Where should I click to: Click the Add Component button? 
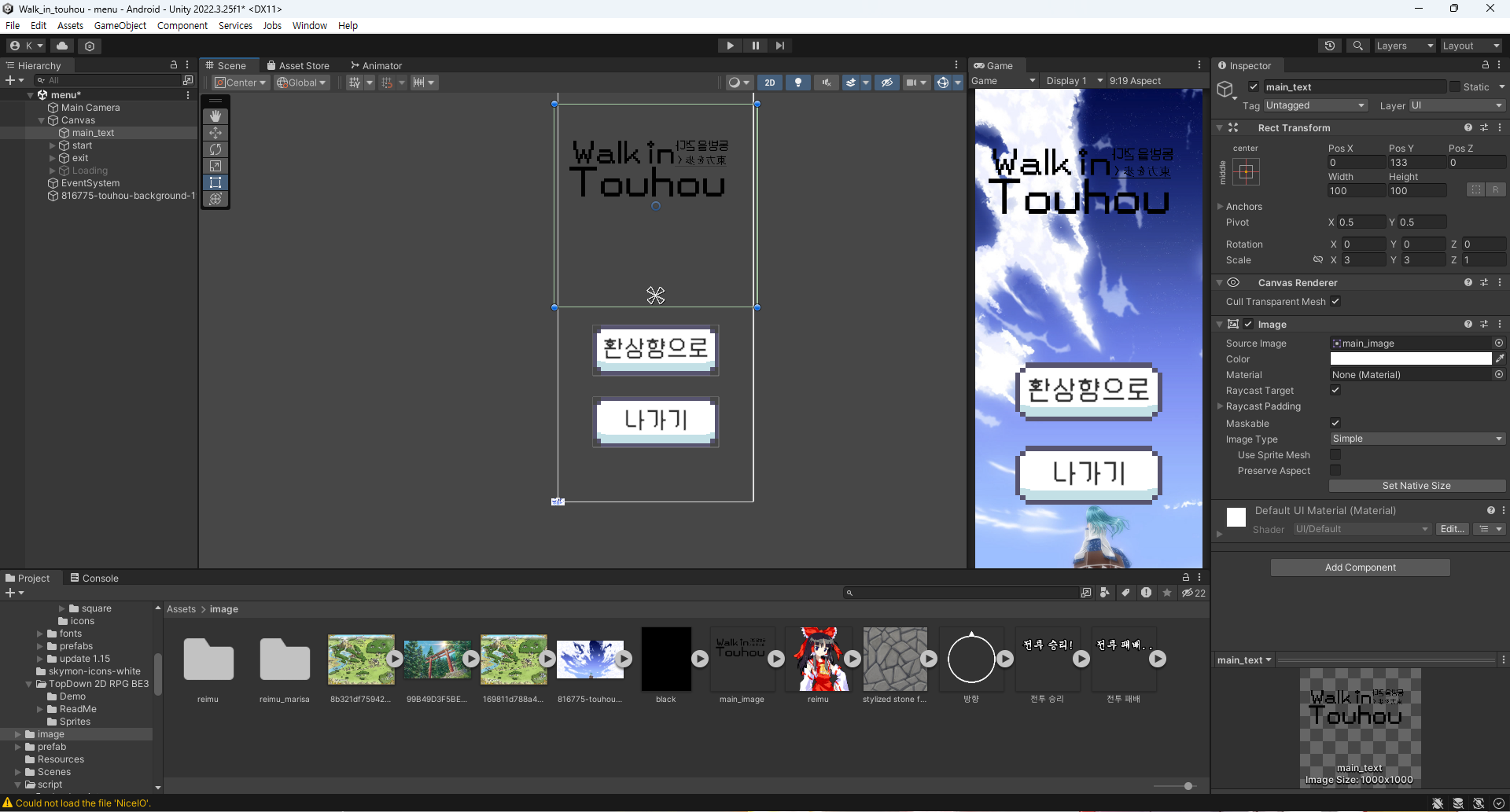click(x=1361, y=568)
